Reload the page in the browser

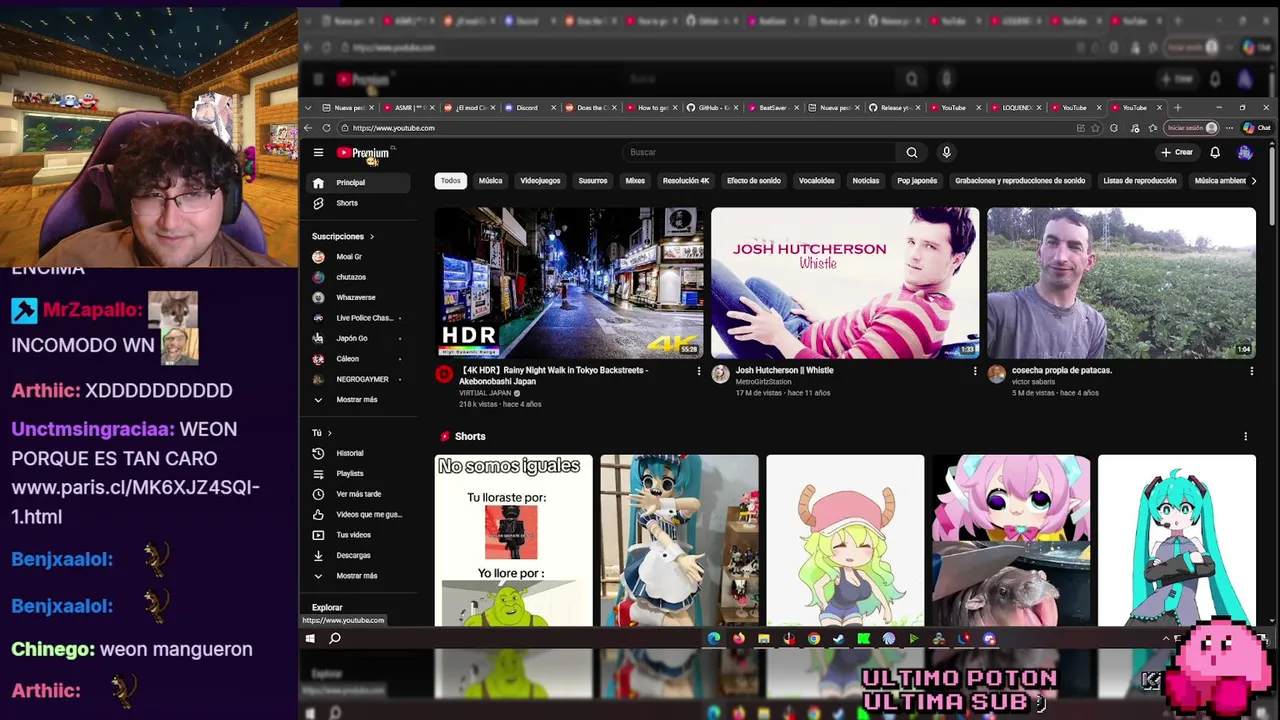point(326,128)
